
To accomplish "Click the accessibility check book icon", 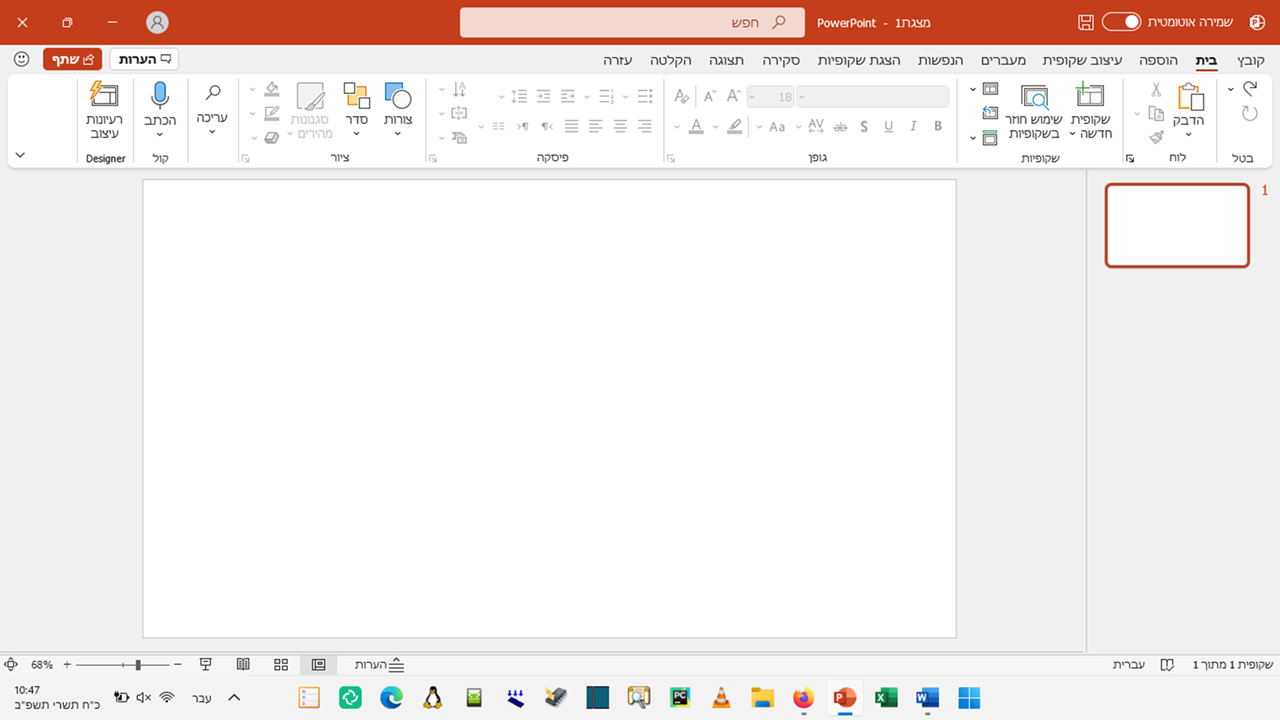I will tap(1167, 664).
